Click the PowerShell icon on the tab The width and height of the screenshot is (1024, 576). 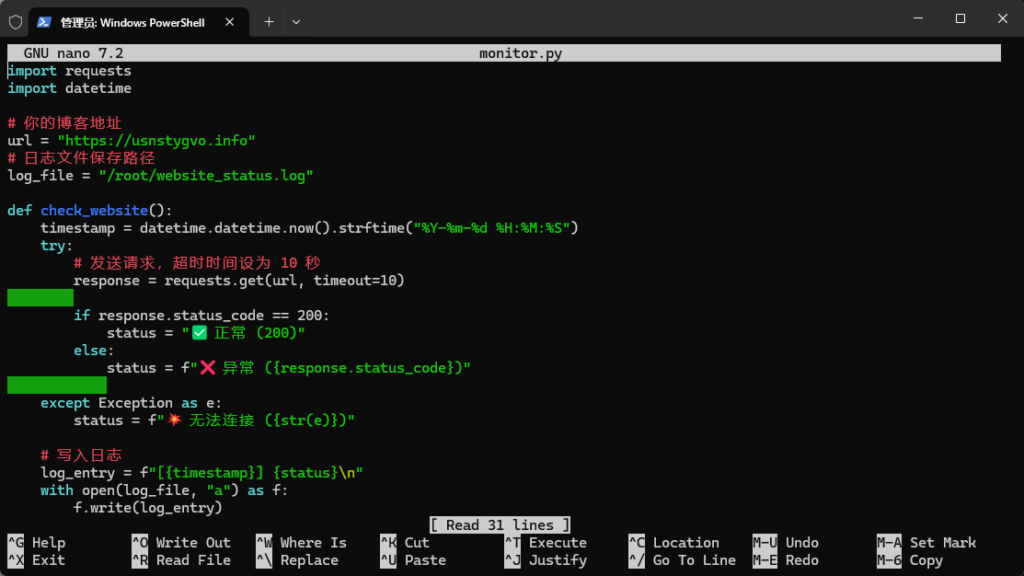(45, 22)
